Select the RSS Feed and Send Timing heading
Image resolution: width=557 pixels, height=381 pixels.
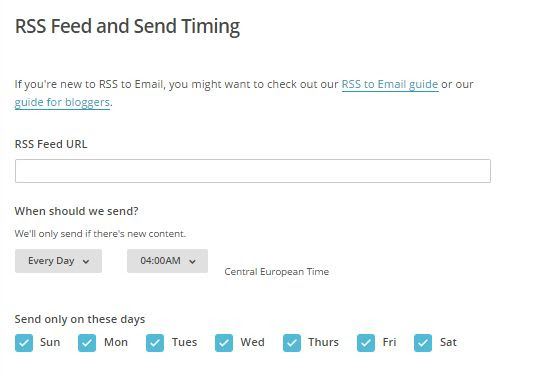128,26
